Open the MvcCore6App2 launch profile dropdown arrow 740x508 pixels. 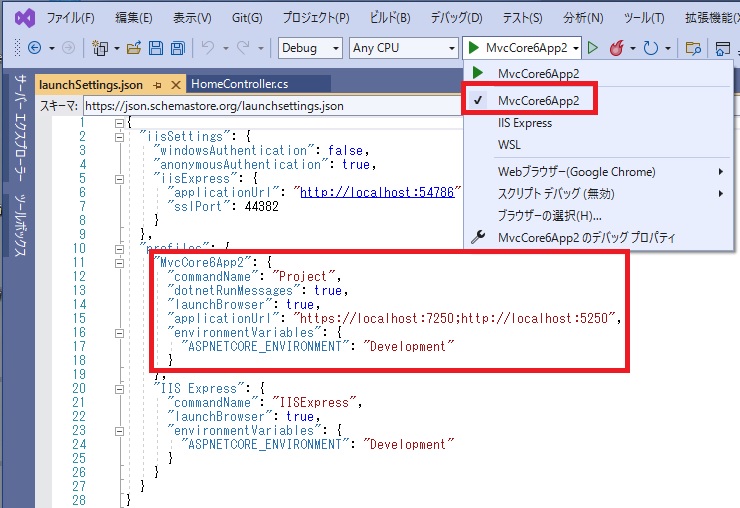coord(576,48)
